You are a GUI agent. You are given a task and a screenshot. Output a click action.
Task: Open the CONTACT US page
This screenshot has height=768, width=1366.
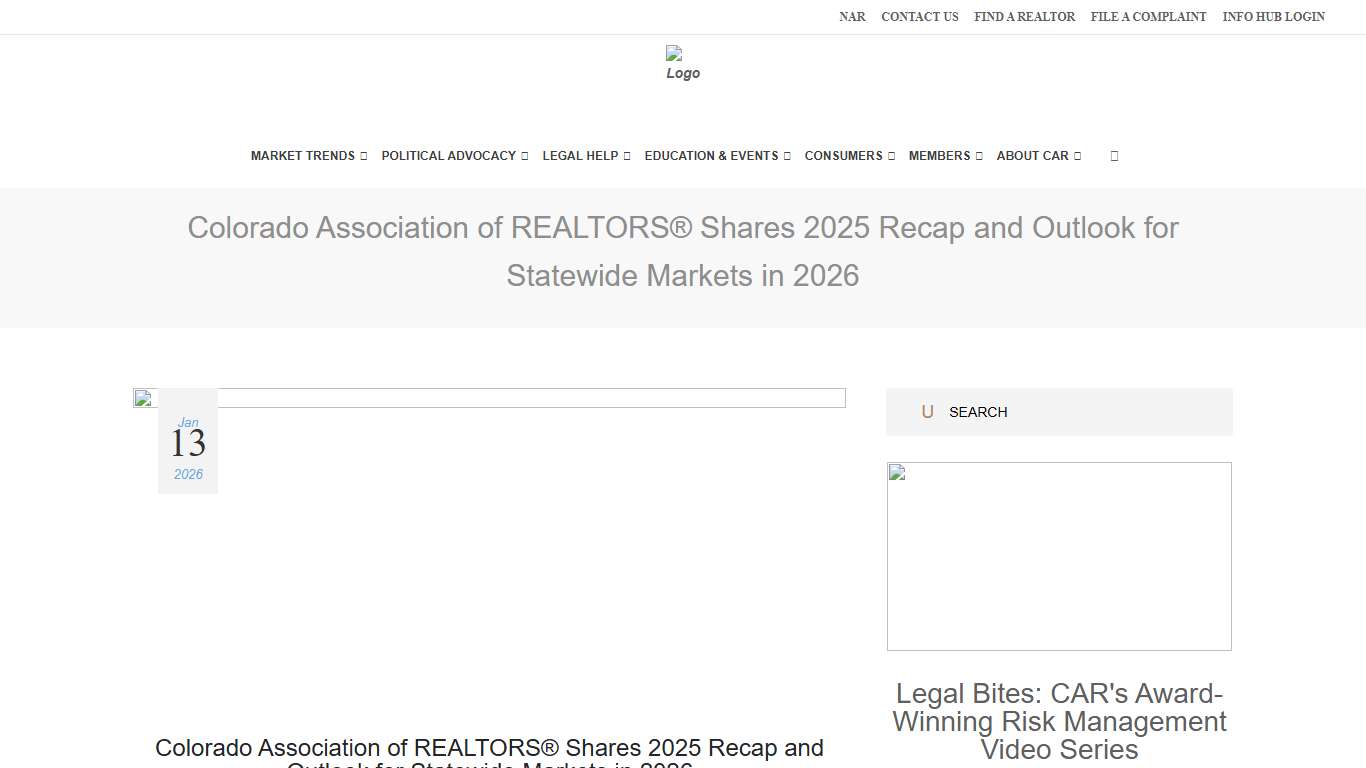(919, 17)
